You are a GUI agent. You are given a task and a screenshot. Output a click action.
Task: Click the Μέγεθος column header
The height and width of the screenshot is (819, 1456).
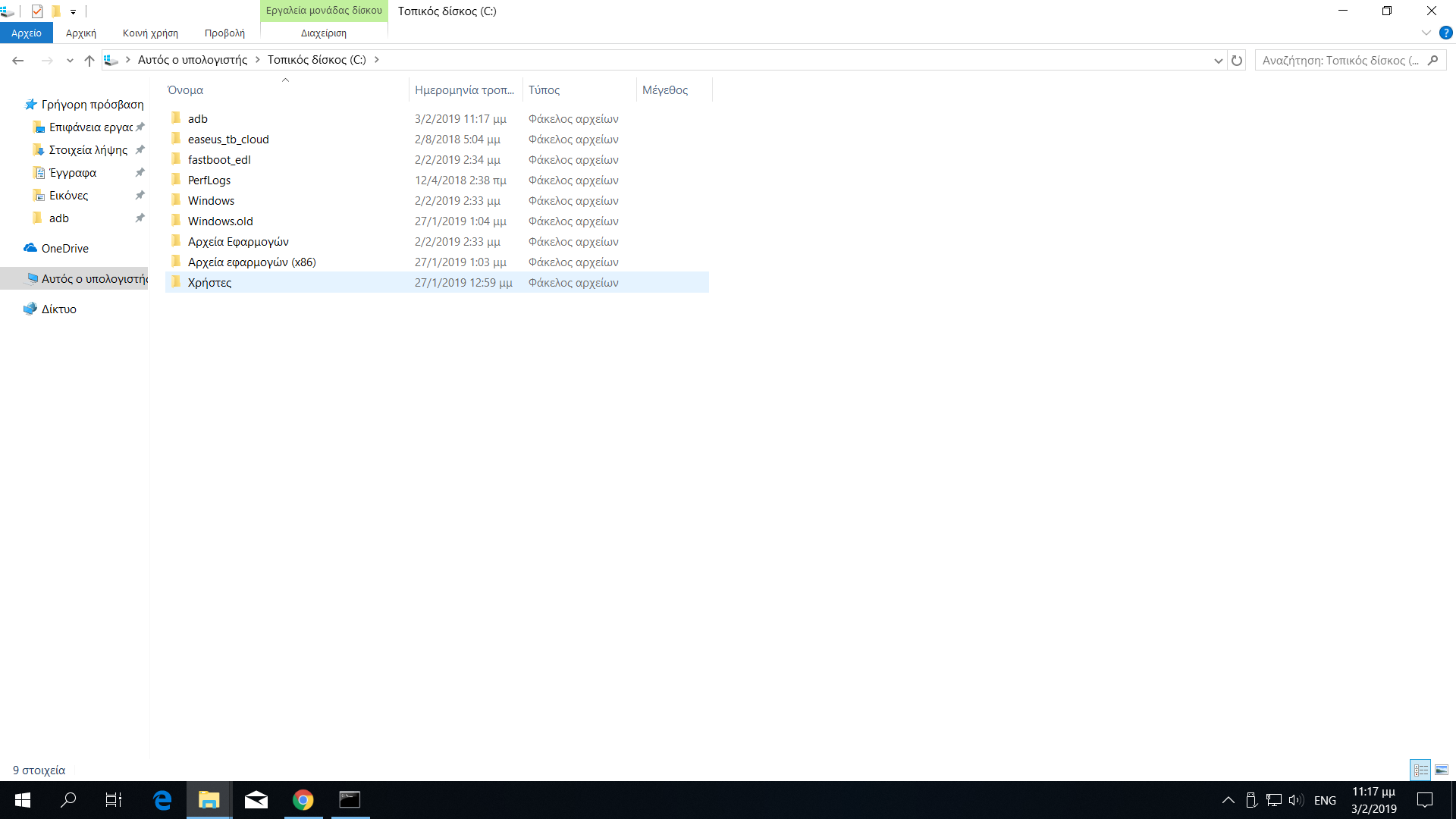point(665,90)
